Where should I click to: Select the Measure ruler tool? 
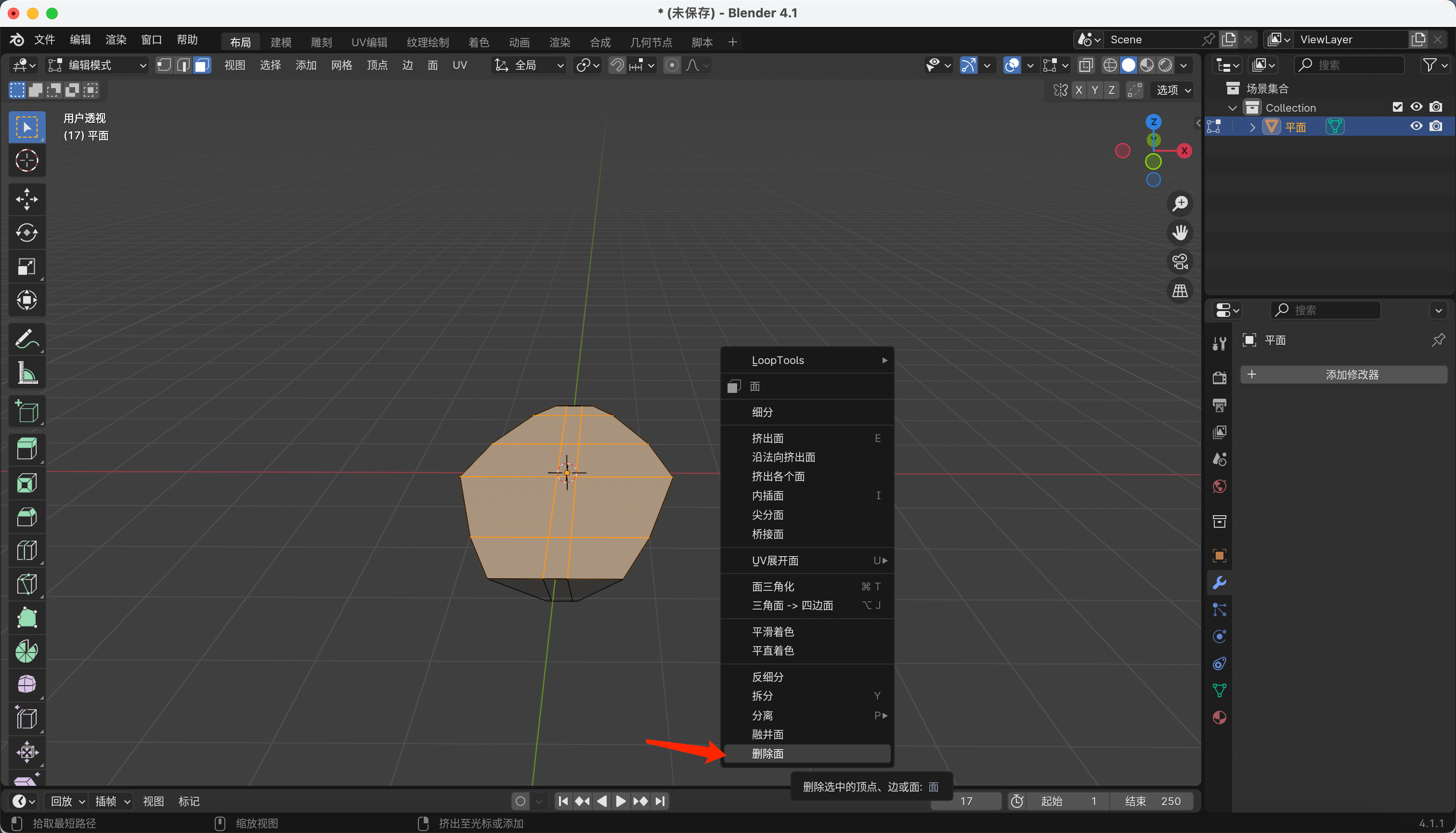coord(26,373)
